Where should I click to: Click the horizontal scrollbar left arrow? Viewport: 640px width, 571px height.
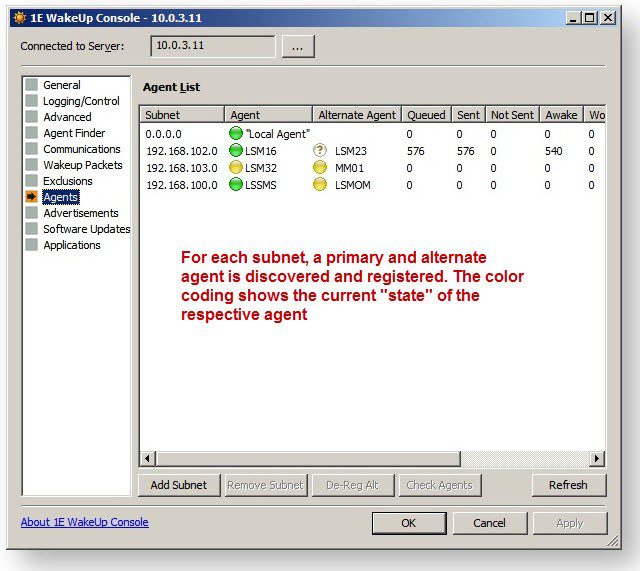pyautogui.click(x=147, y=459)
